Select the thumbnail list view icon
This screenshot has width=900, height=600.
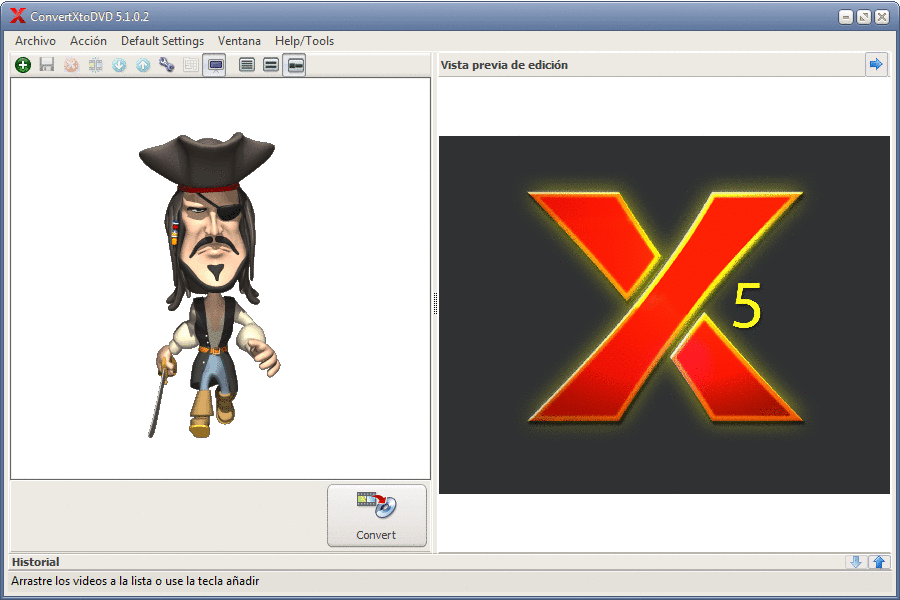tap(294, 65)
